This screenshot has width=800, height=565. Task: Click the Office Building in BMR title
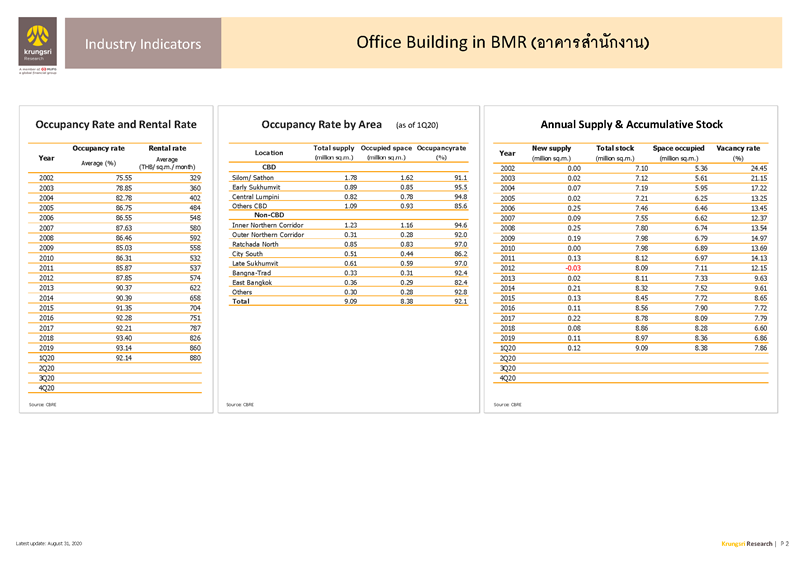502,43
